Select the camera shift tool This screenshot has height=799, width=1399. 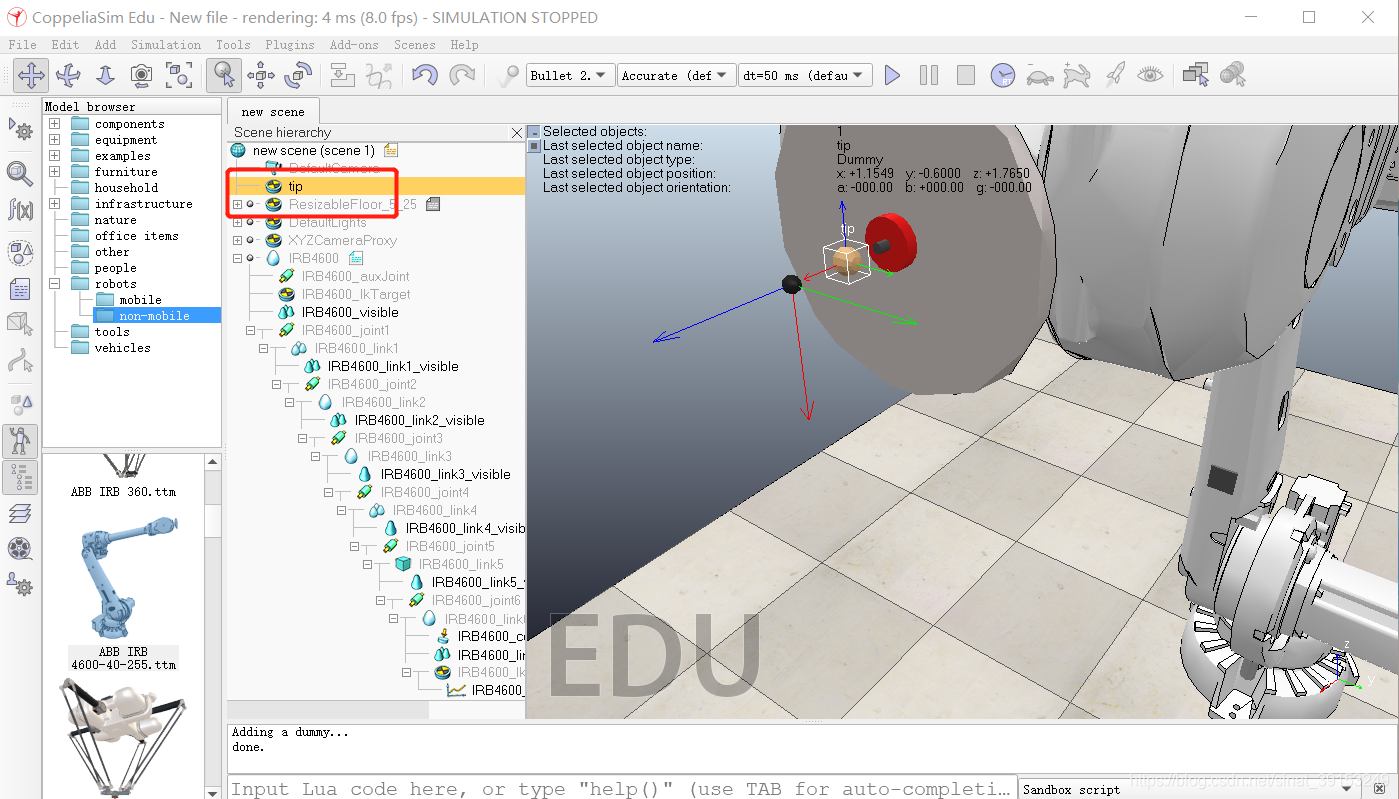click(105, 75)
